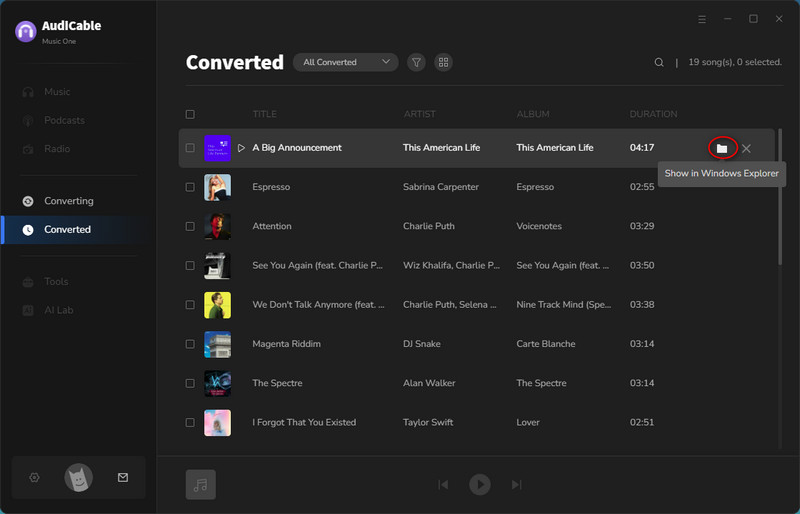The width and height of the screenshot is (800, 514).
Task: Click the I Forgot That You Existed cover
Action: [x=217, y=423]
